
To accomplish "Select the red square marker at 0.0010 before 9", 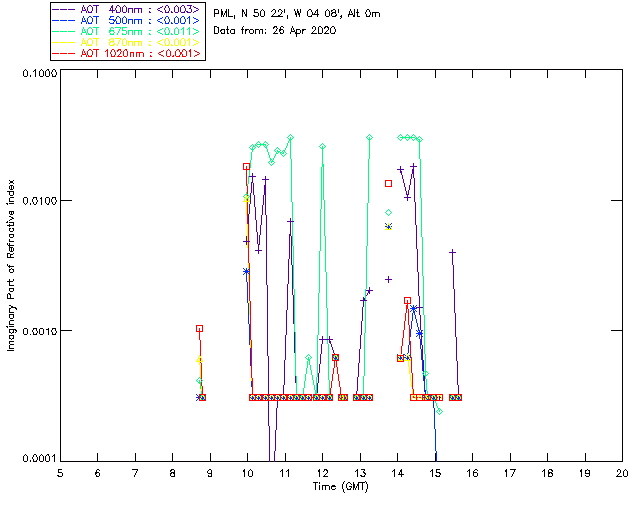I will [199, 329].
